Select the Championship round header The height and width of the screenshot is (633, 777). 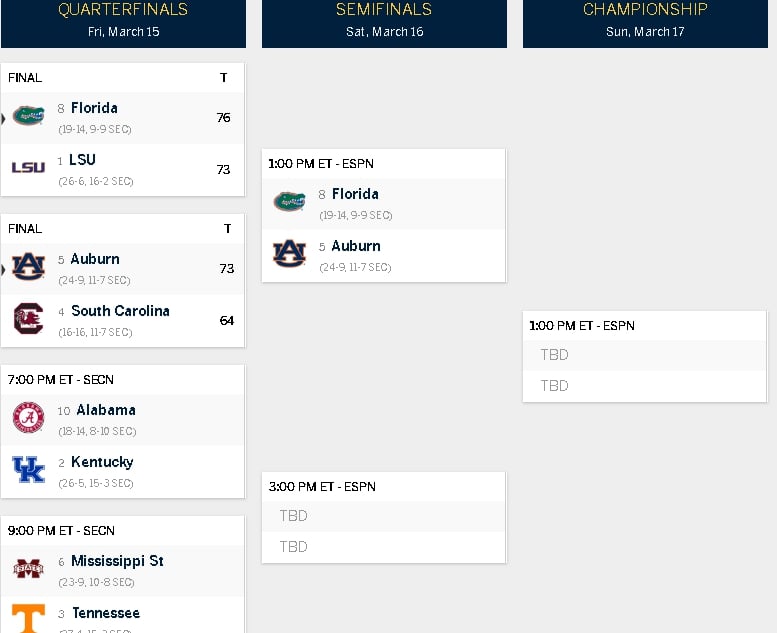(x=645, y=24)
